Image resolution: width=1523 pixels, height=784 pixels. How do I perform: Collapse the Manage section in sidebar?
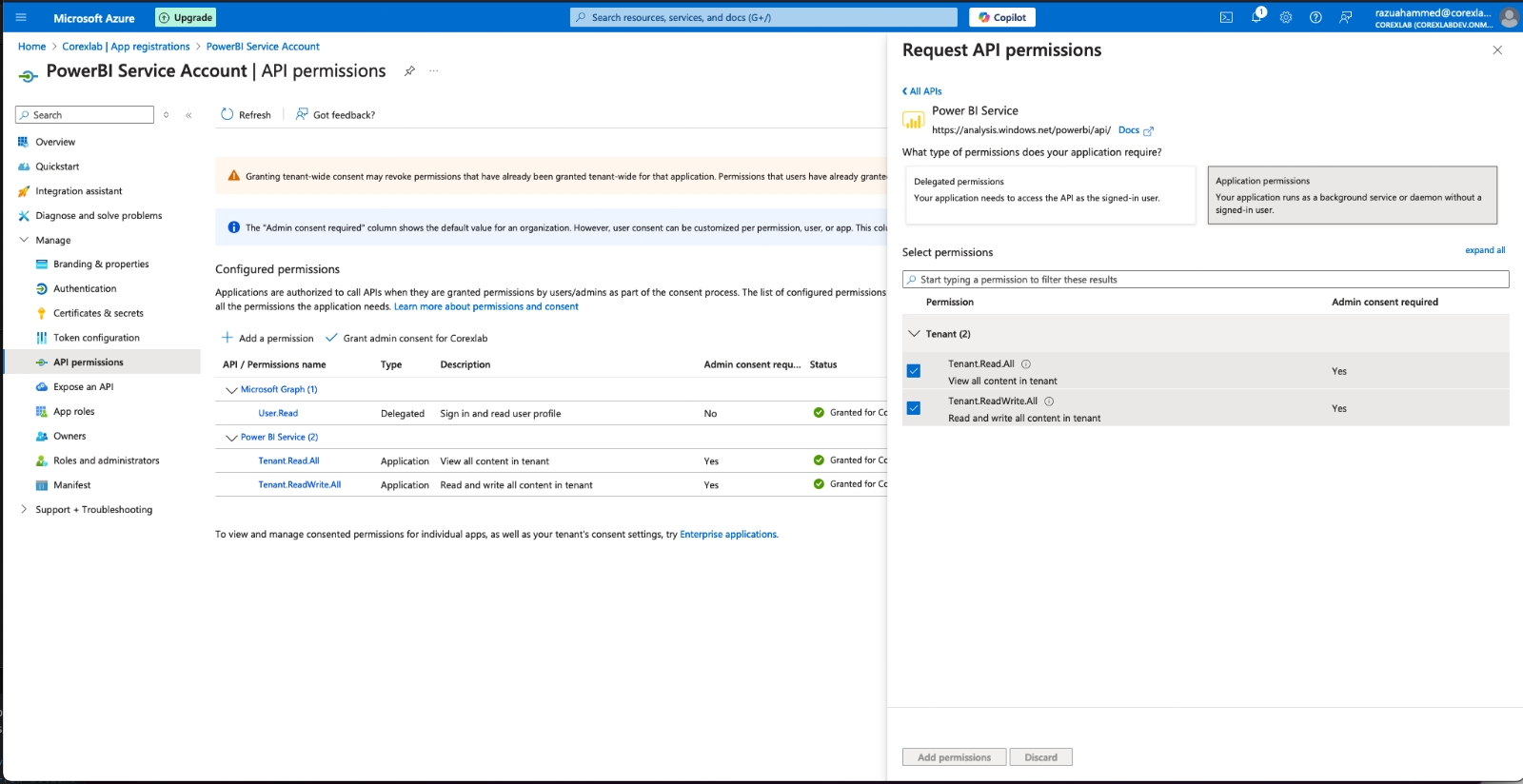coord(24,241)
